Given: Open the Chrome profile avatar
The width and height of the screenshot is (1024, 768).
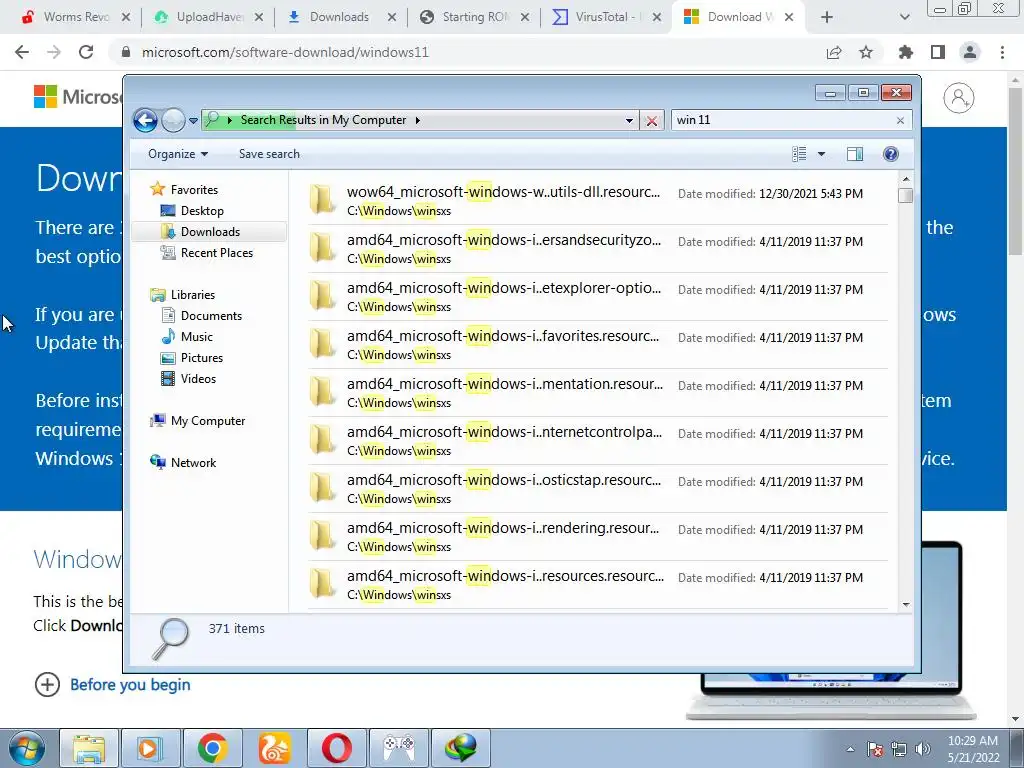Looking at the screenshot, I should click(x=970, y=52).
